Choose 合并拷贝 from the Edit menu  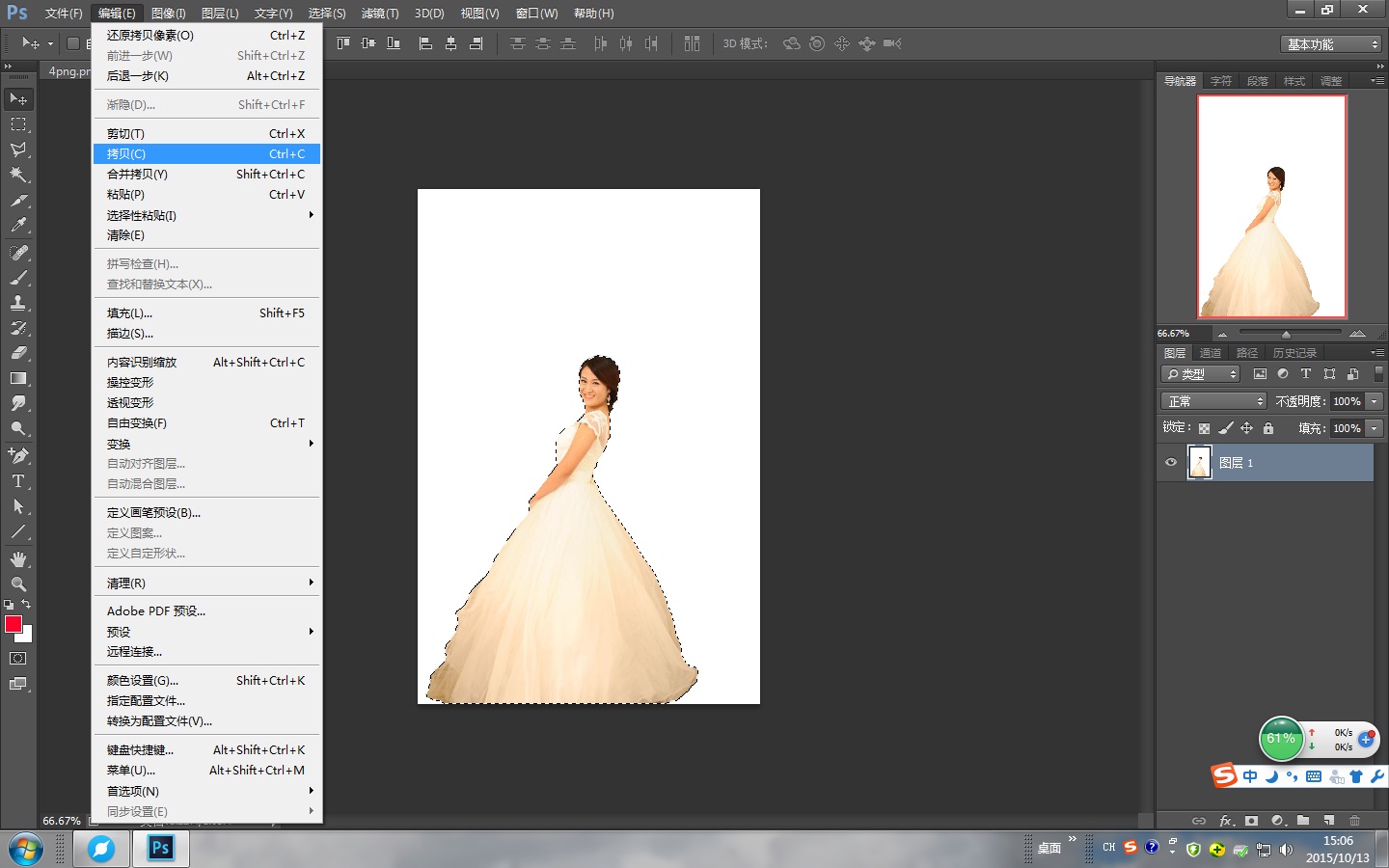tap(207, 175)
